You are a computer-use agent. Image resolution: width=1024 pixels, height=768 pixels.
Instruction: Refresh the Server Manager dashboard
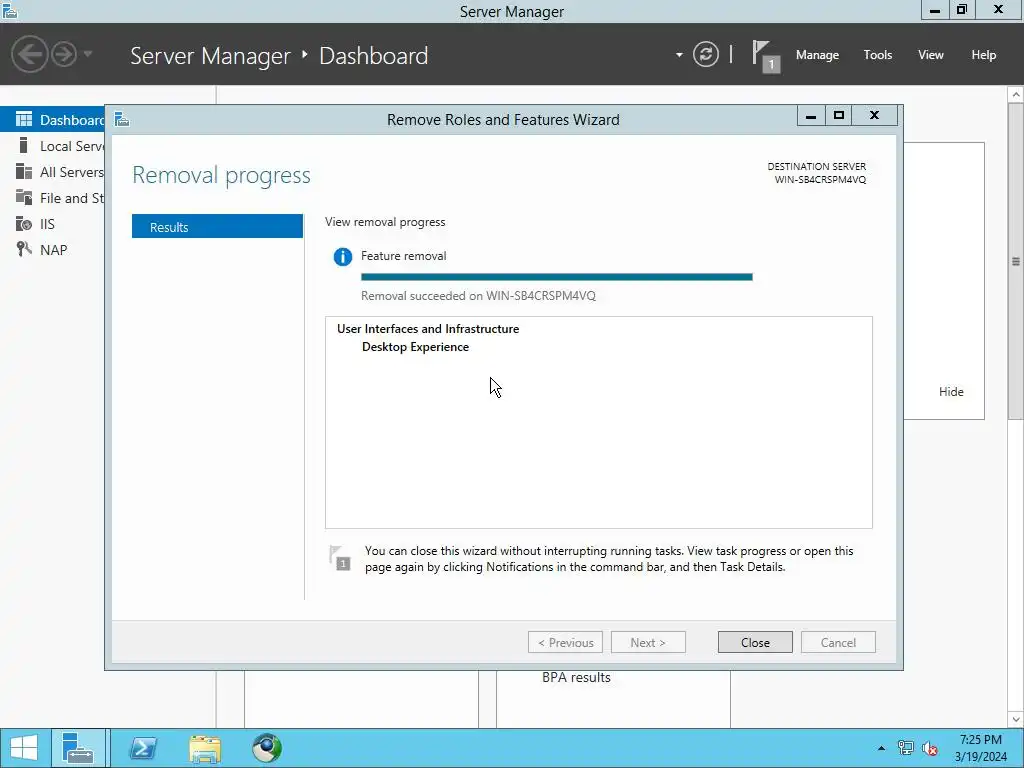pyautogui.click(x=705, y=54)
